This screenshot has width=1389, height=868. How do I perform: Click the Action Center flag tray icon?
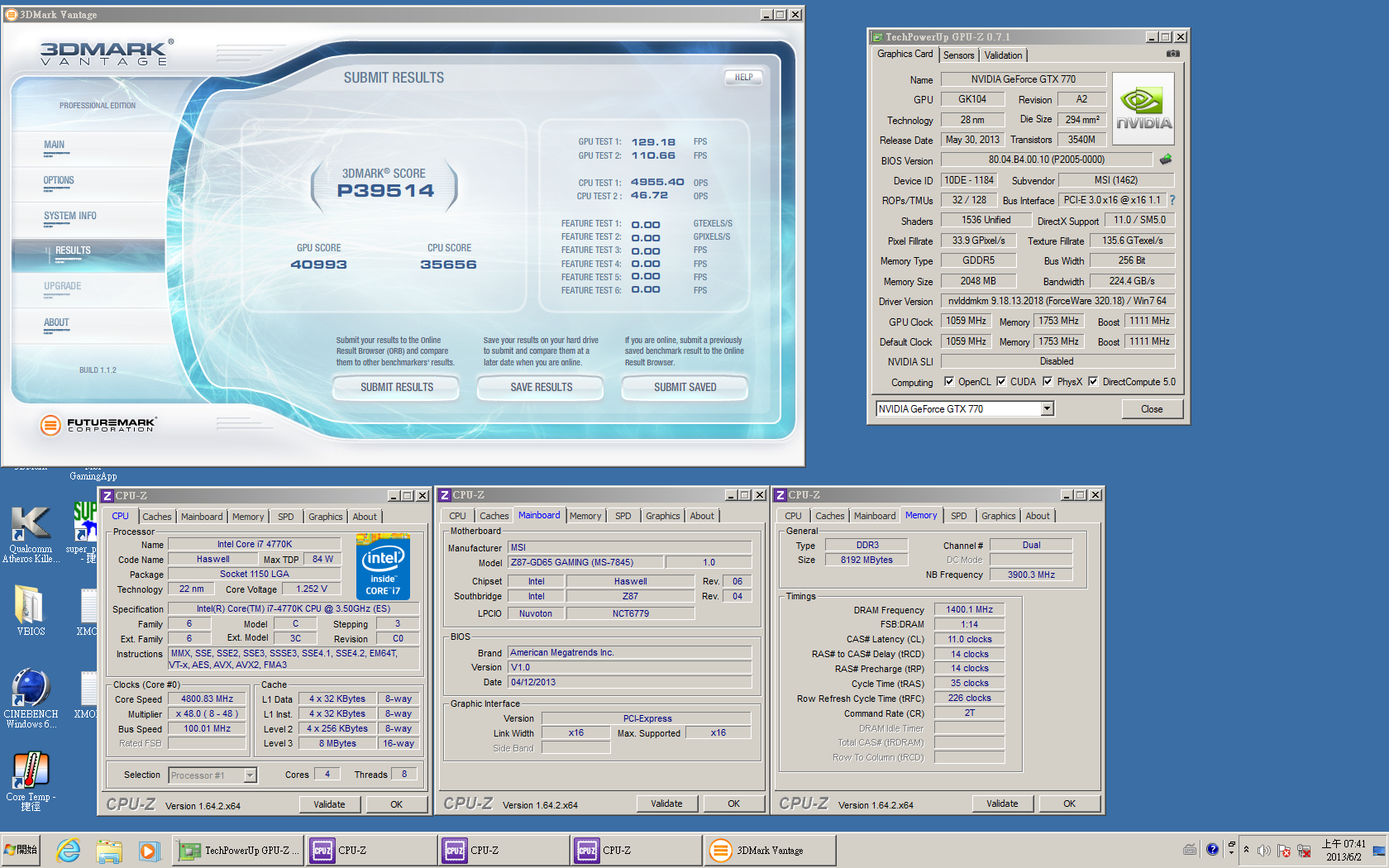(1283, 851)
